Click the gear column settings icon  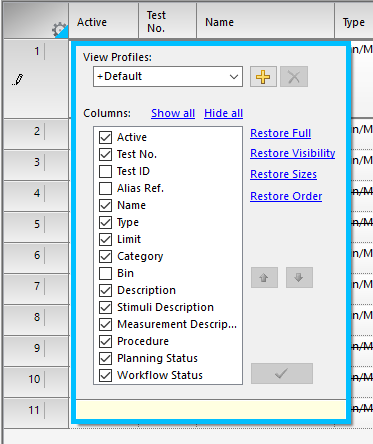click(59, 30)
